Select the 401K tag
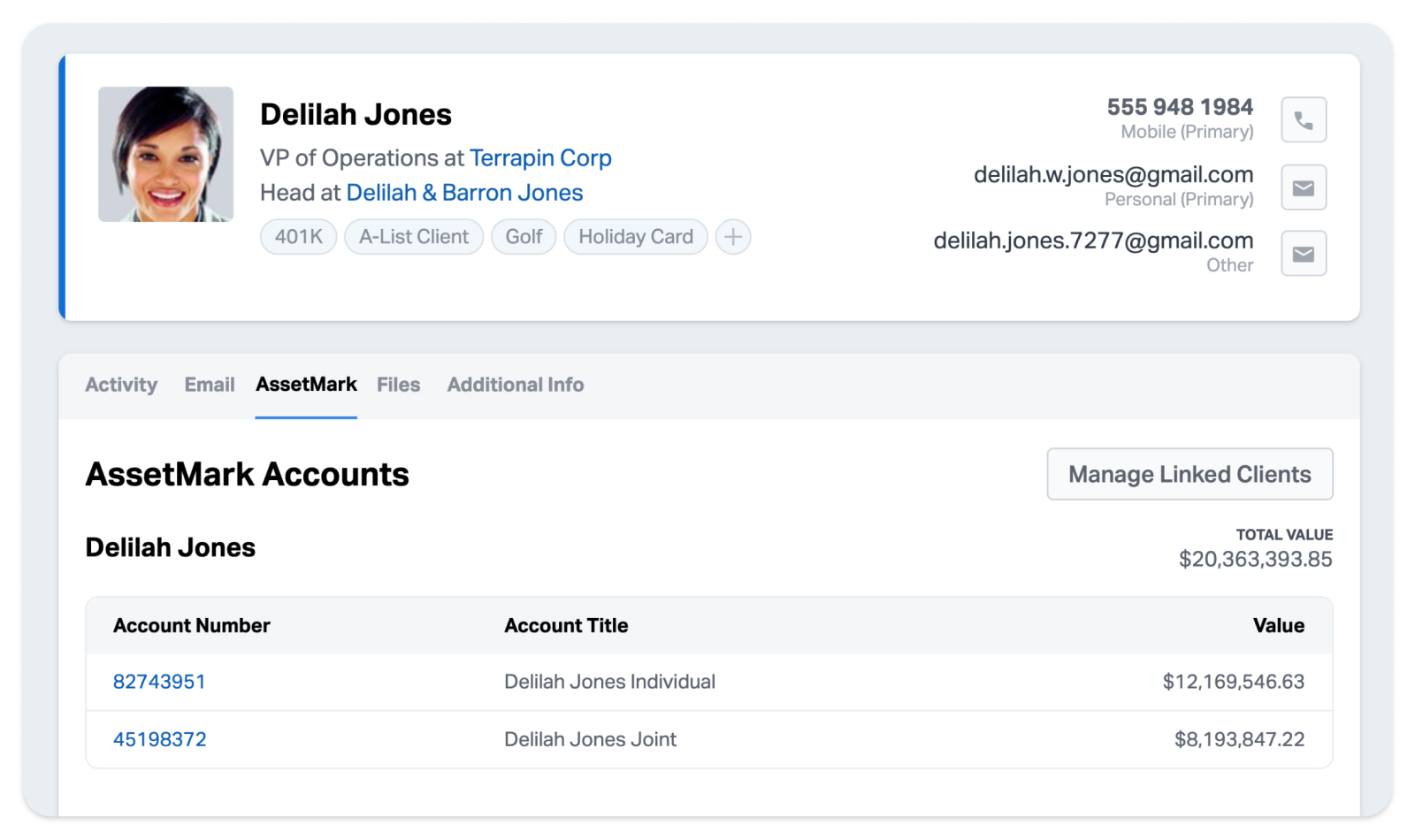This screenshot has width=1415, height=840. (x=298, y=237)
